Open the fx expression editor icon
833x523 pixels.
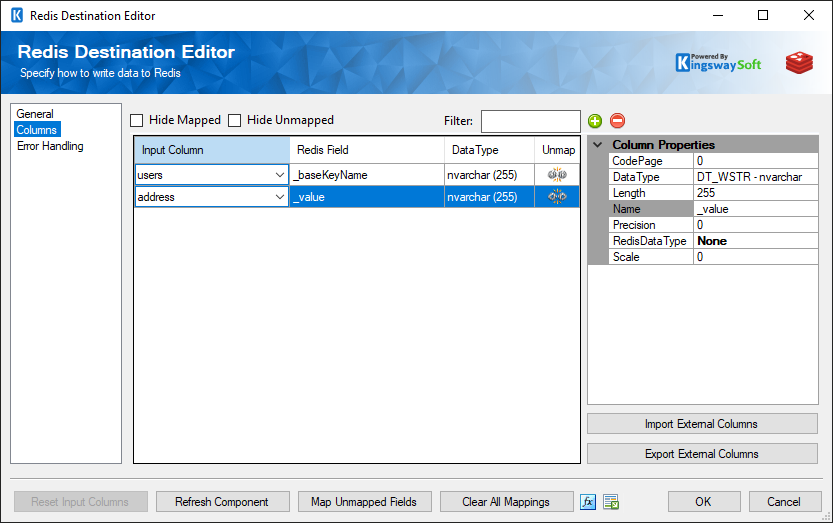point(588,502)
